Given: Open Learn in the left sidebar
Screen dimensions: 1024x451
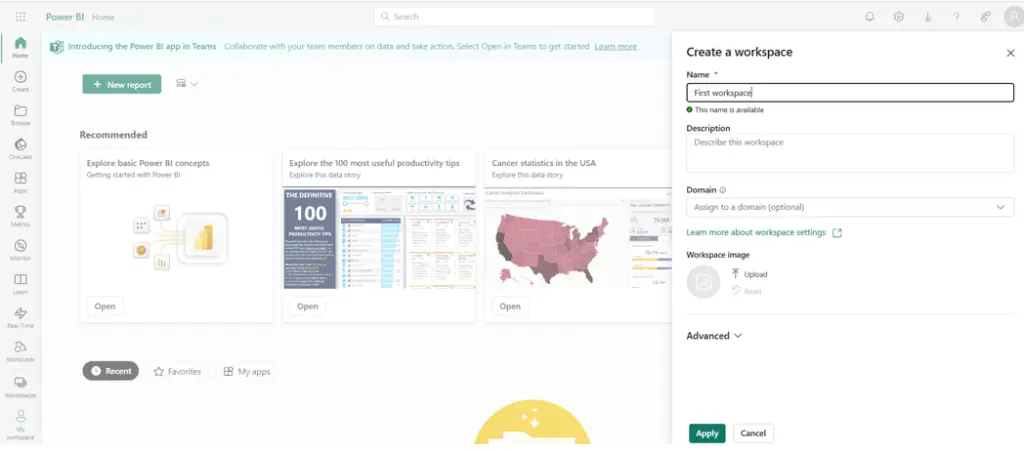Looking at the screenshot, I should pyautogui.click(x=20, y=284).
